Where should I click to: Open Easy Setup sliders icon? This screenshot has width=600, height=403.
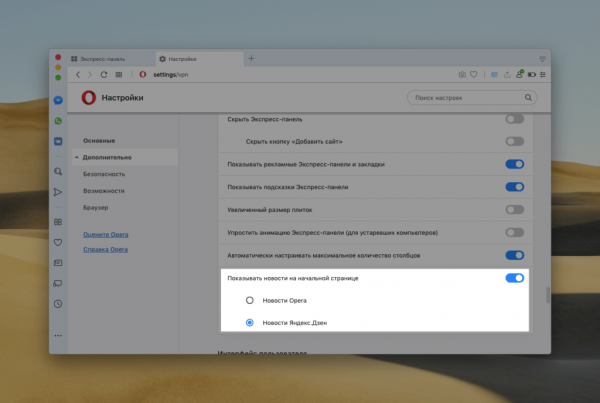click(x=543, y=75)
